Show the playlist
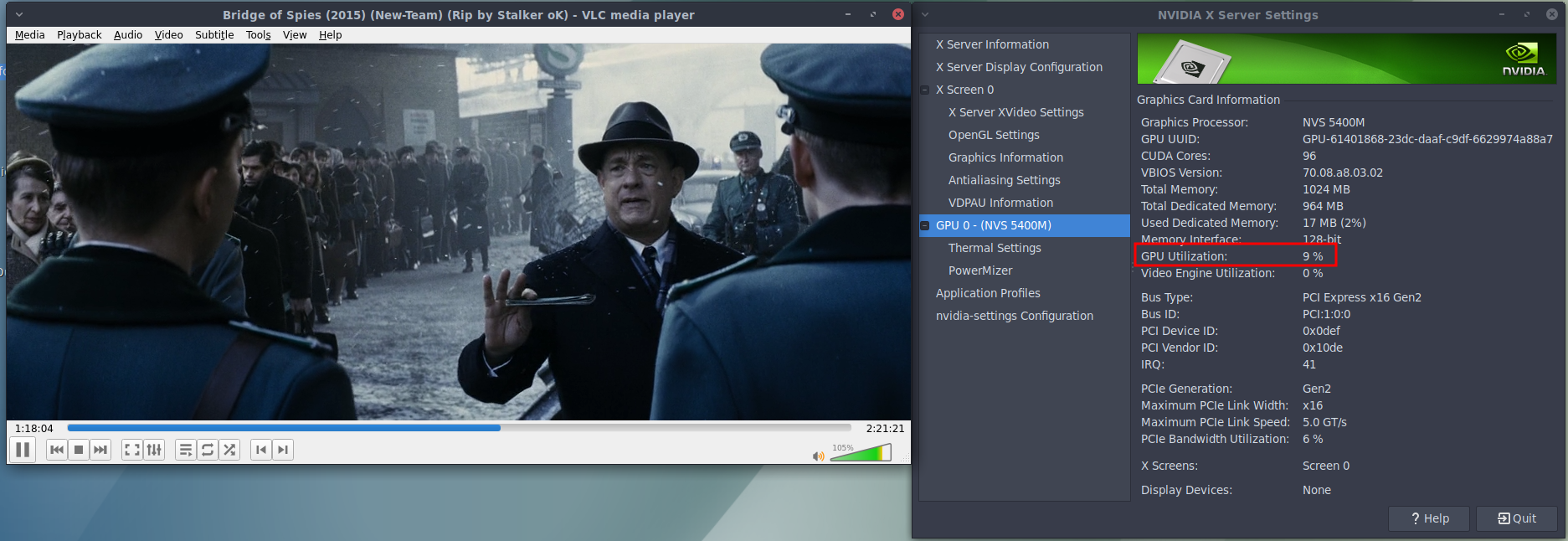The width and height of the screenshot is (1568, 541). [x=185, y=450]
